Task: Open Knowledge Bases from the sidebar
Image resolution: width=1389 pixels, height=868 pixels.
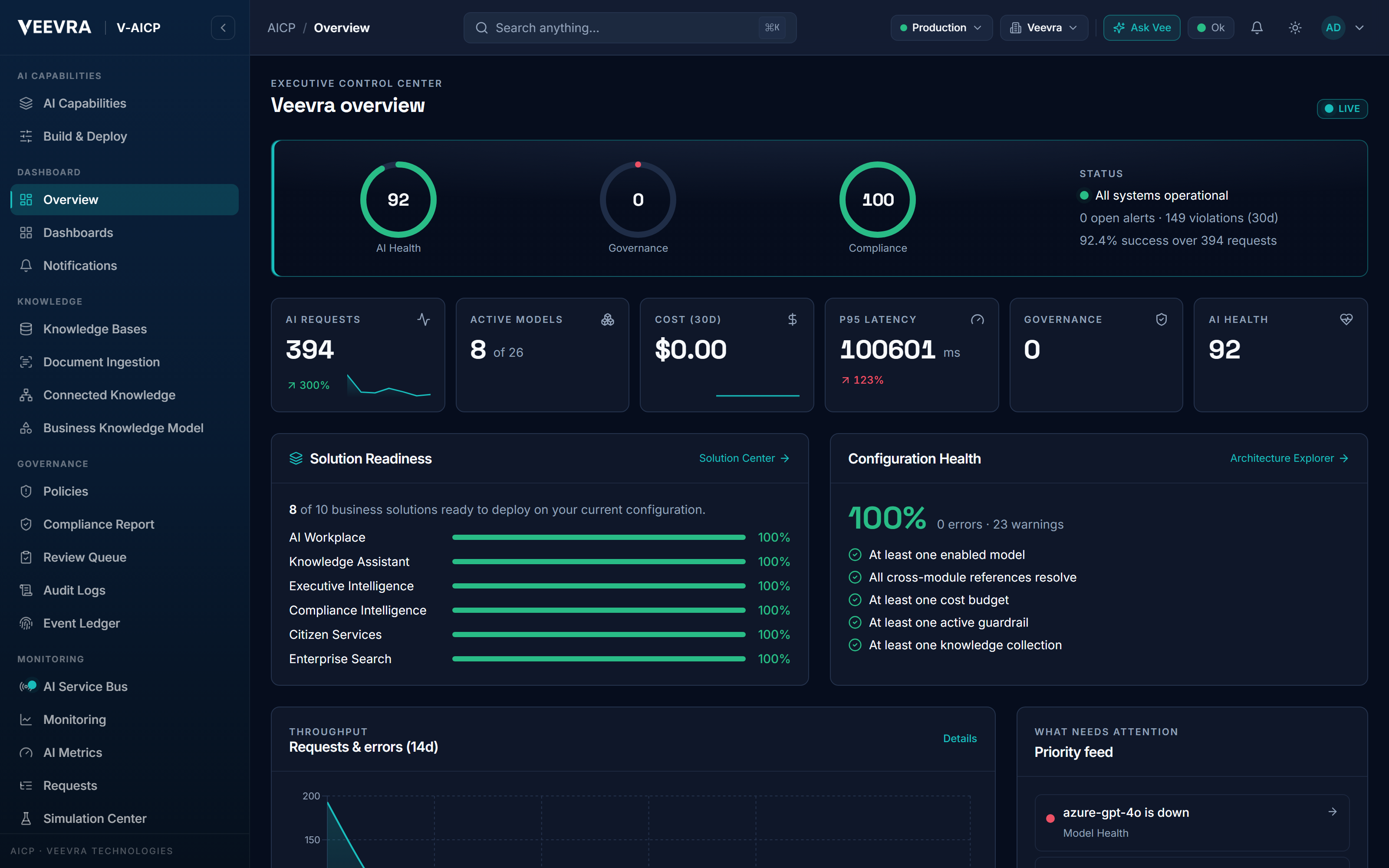Action: click(x=125, y=329)
